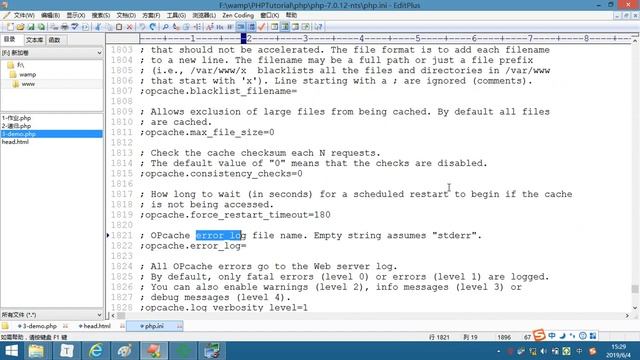Show hidden system tray icons arrow
This screenshot has width=640, height=360.
click(x=498, y=351)
